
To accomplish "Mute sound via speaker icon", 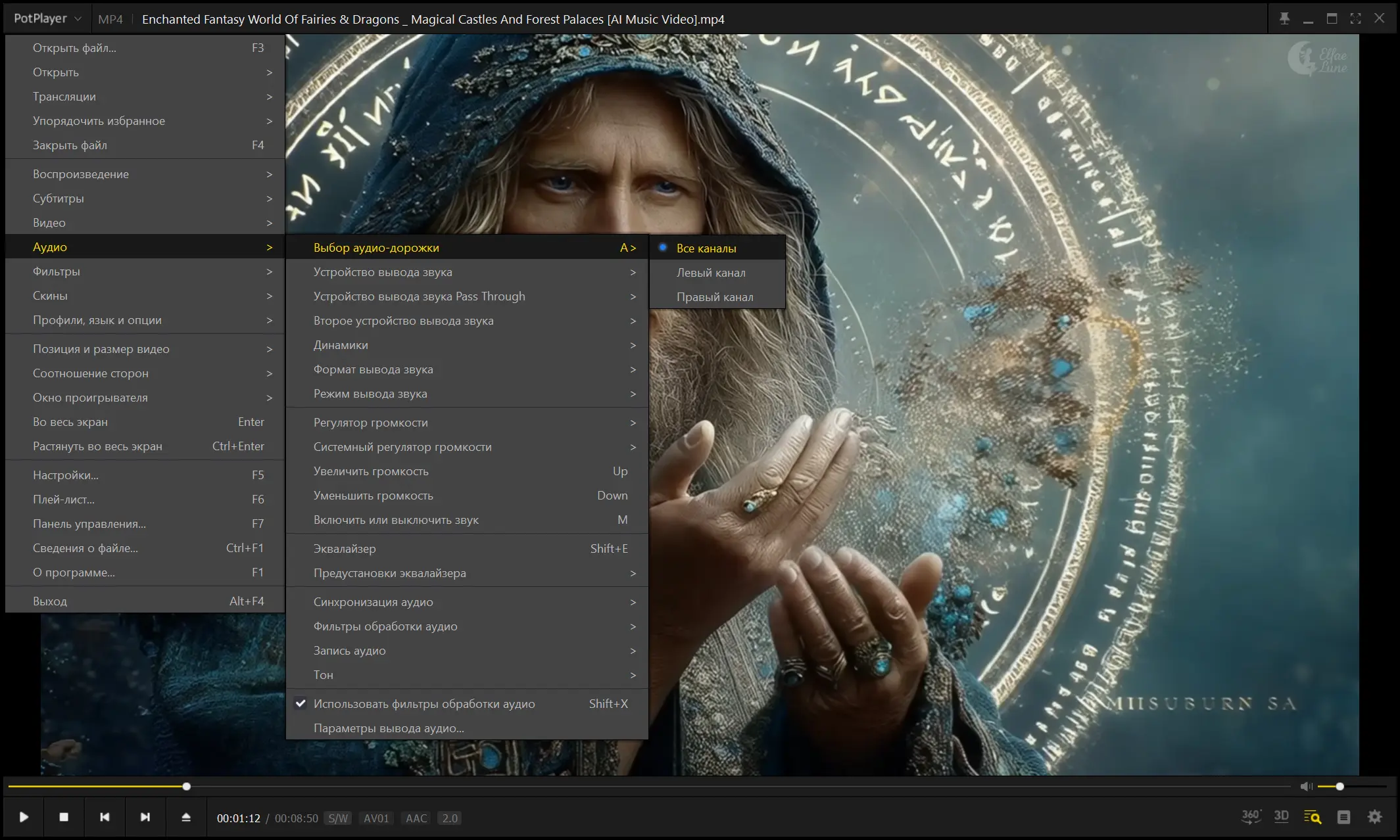I will (x=1306, y=786).
